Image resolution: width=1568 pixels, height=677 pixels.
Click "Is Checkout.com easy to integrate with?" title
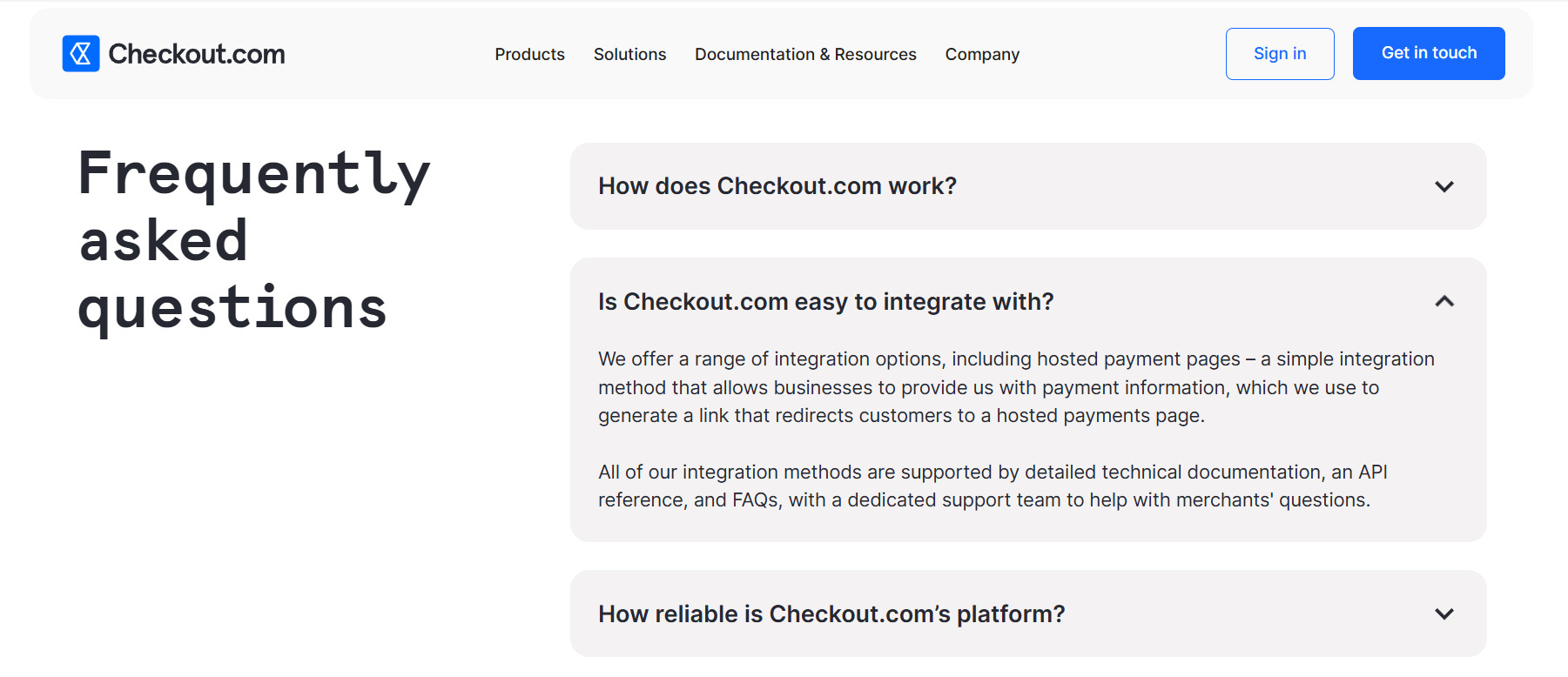tap(825, 301)
